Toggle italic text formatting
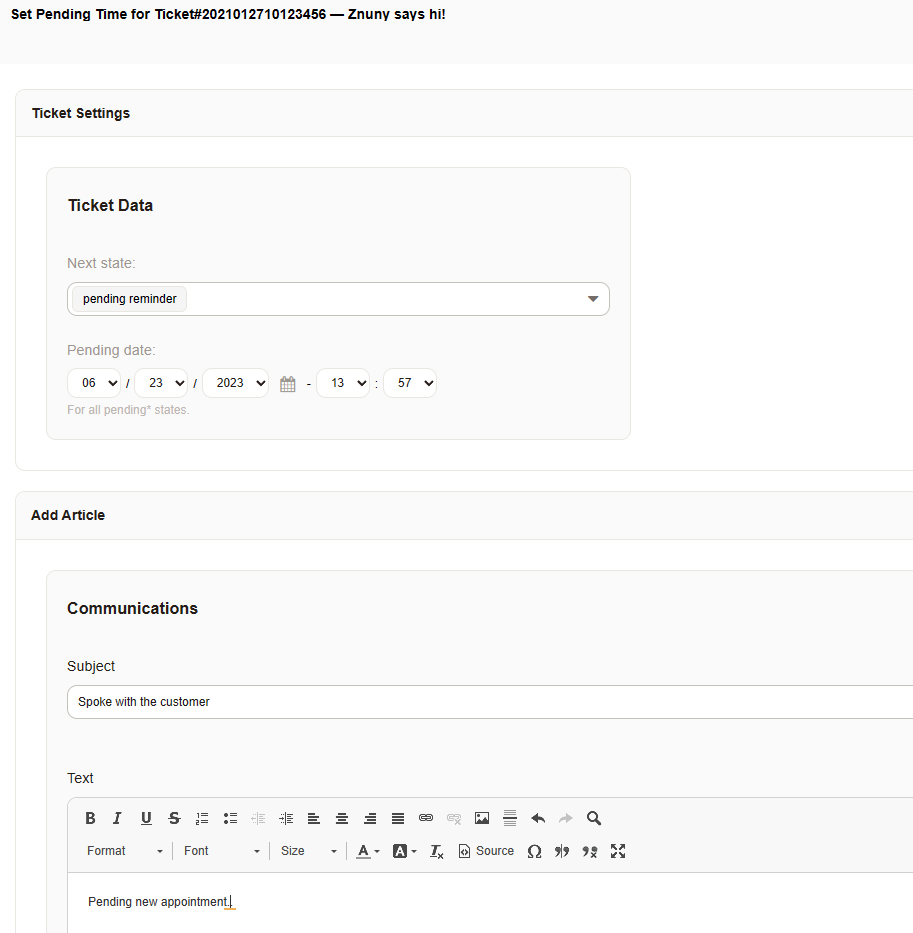This screenshot has width=913, height=933. click(x=117, y=818)
